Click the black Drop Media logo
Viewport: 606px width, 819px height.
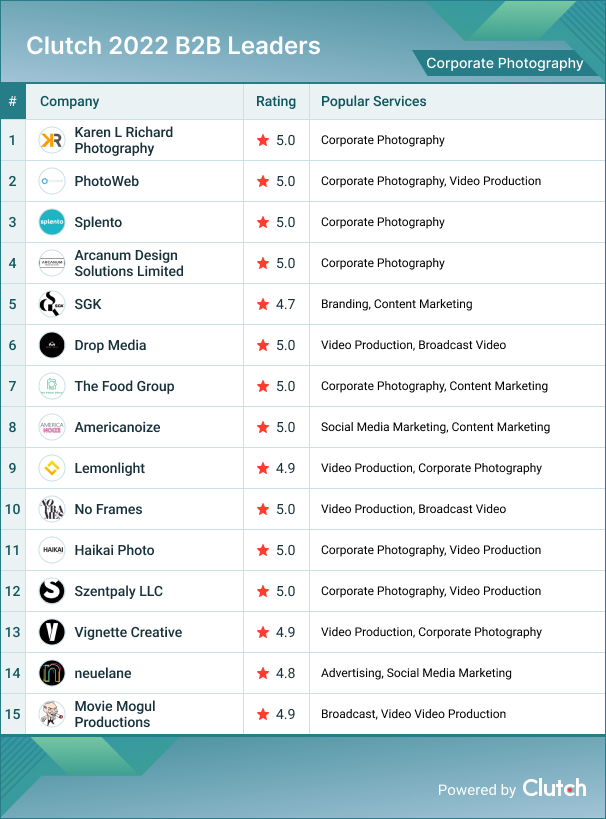tap(51, 345)
